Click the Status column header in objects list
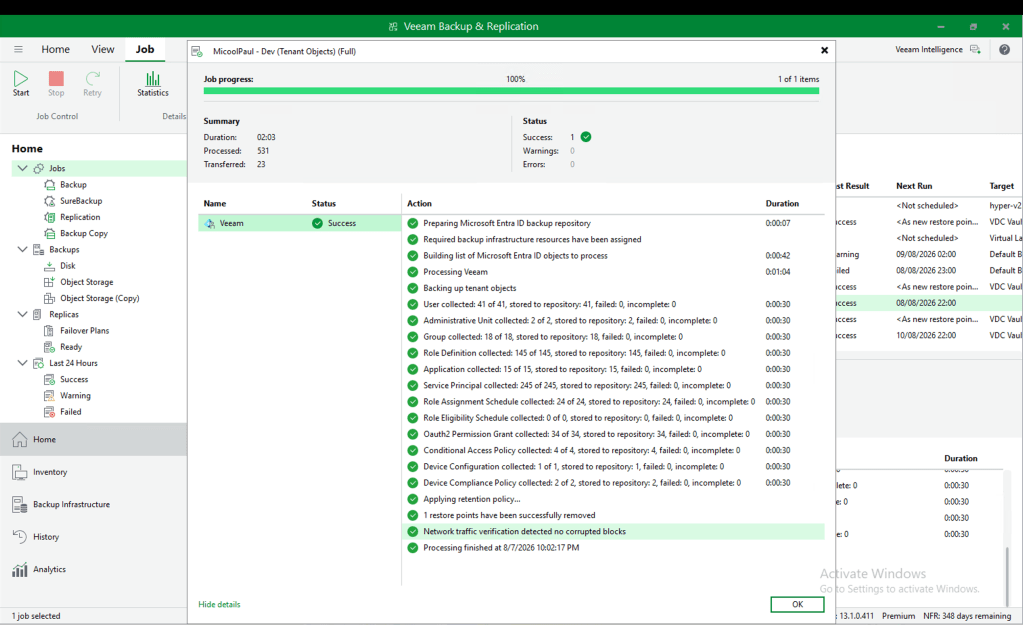 324,204
